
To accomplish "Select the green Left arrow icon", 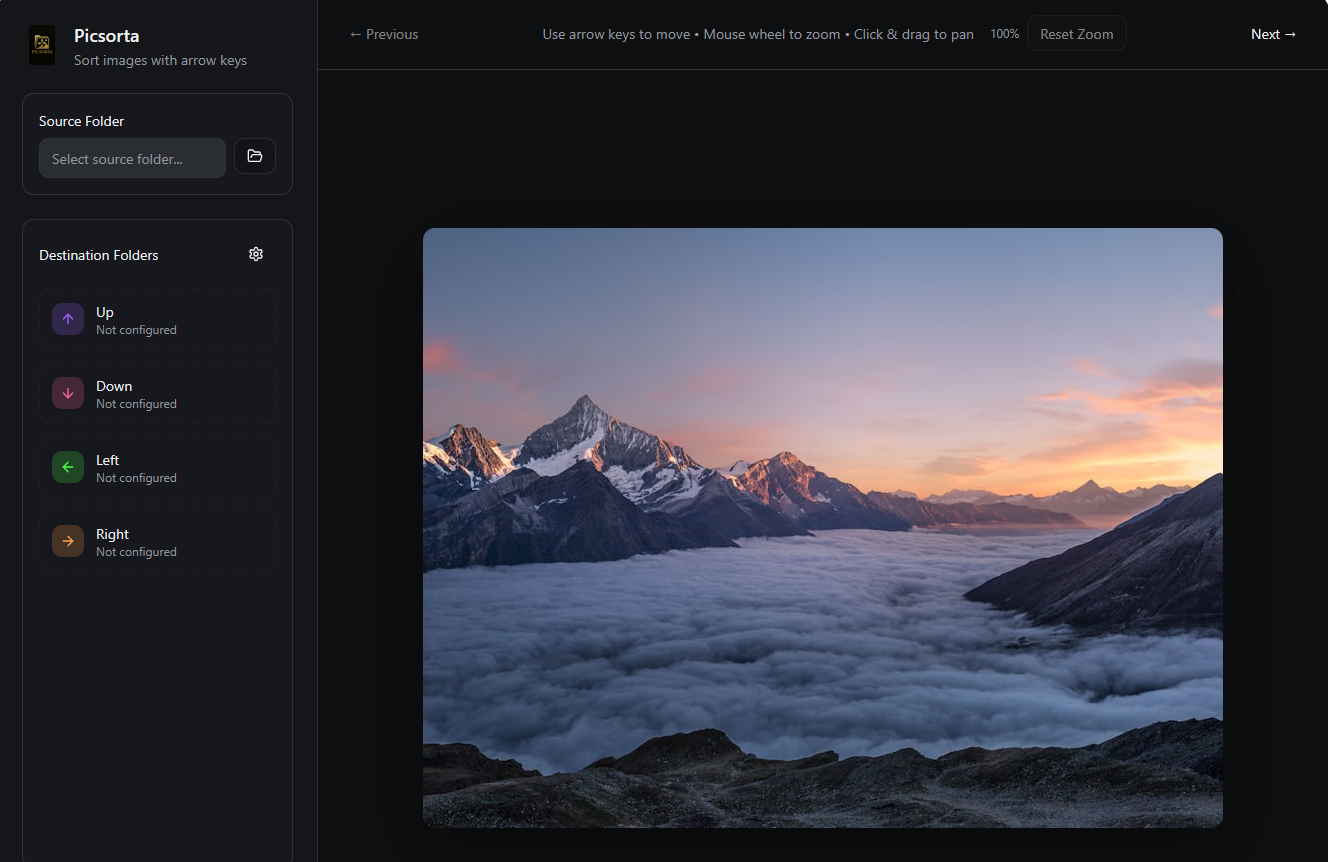I will pyautogui.click(x=67, y=466).
